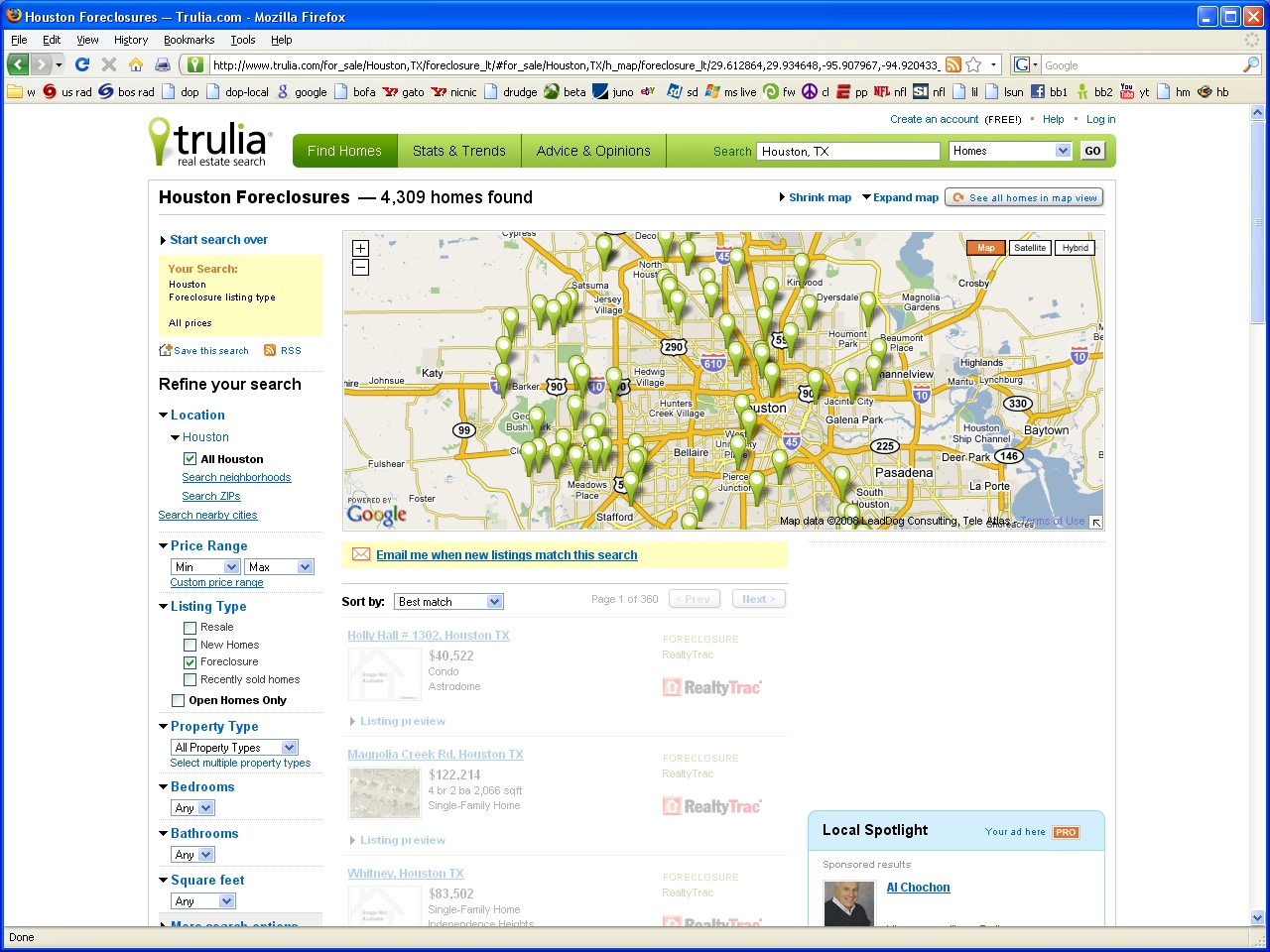Open the Stats & Trends tab

(459, 151)
